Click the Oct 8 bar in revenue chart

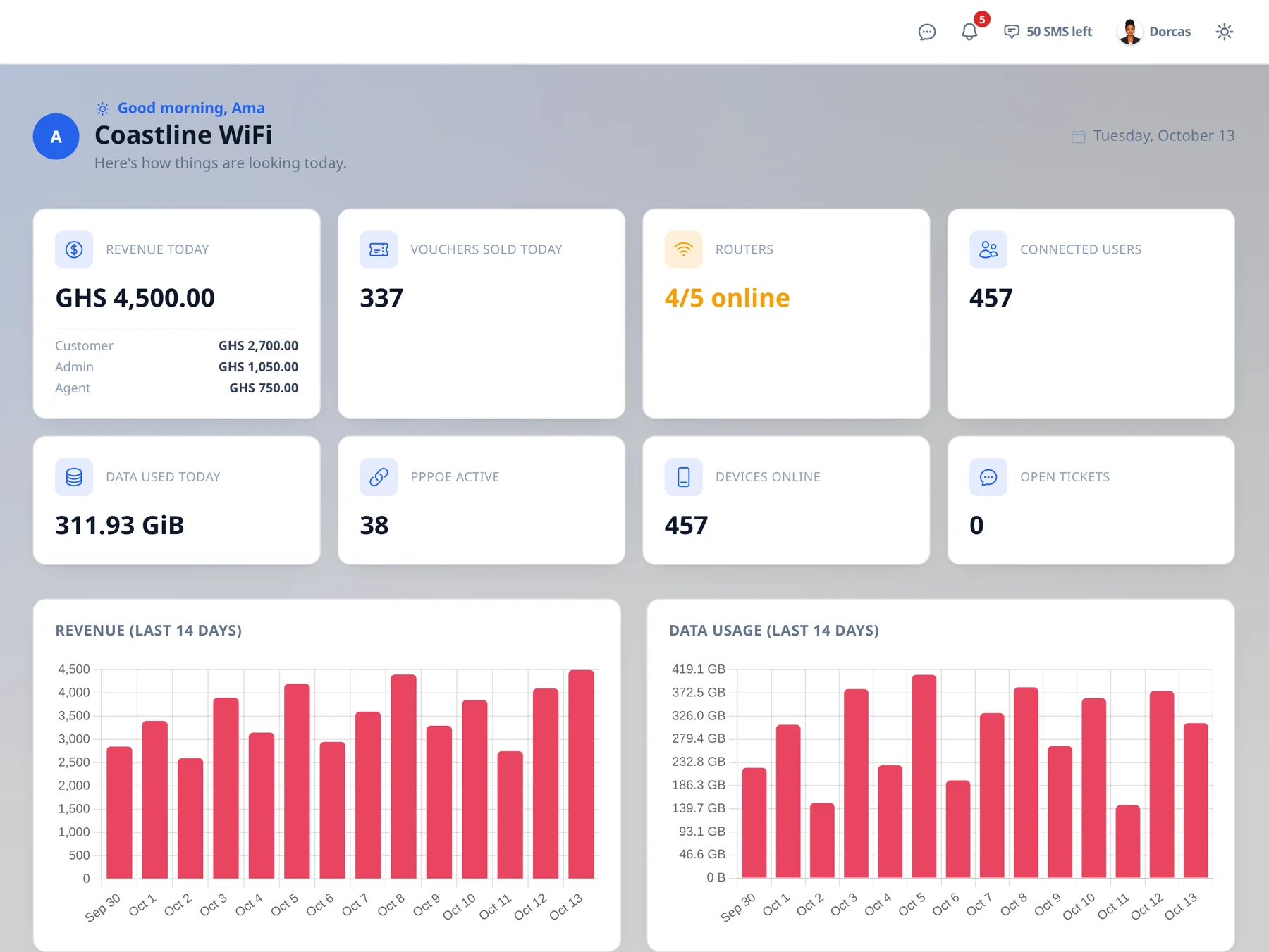click(404, 777)
